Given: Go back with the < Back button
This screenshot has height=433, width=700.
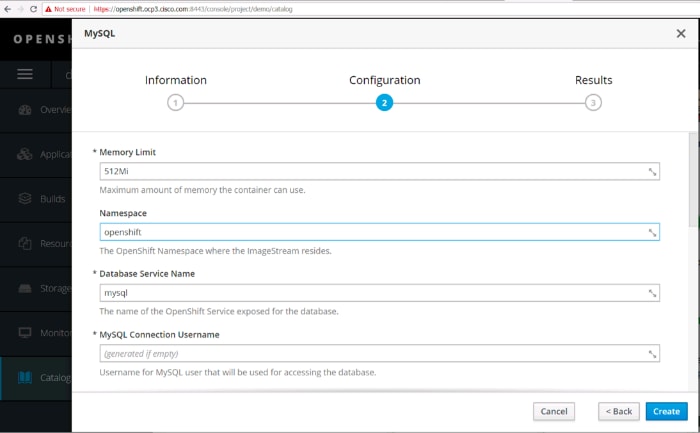Looking at the screenshot, I should coord(618,411).
